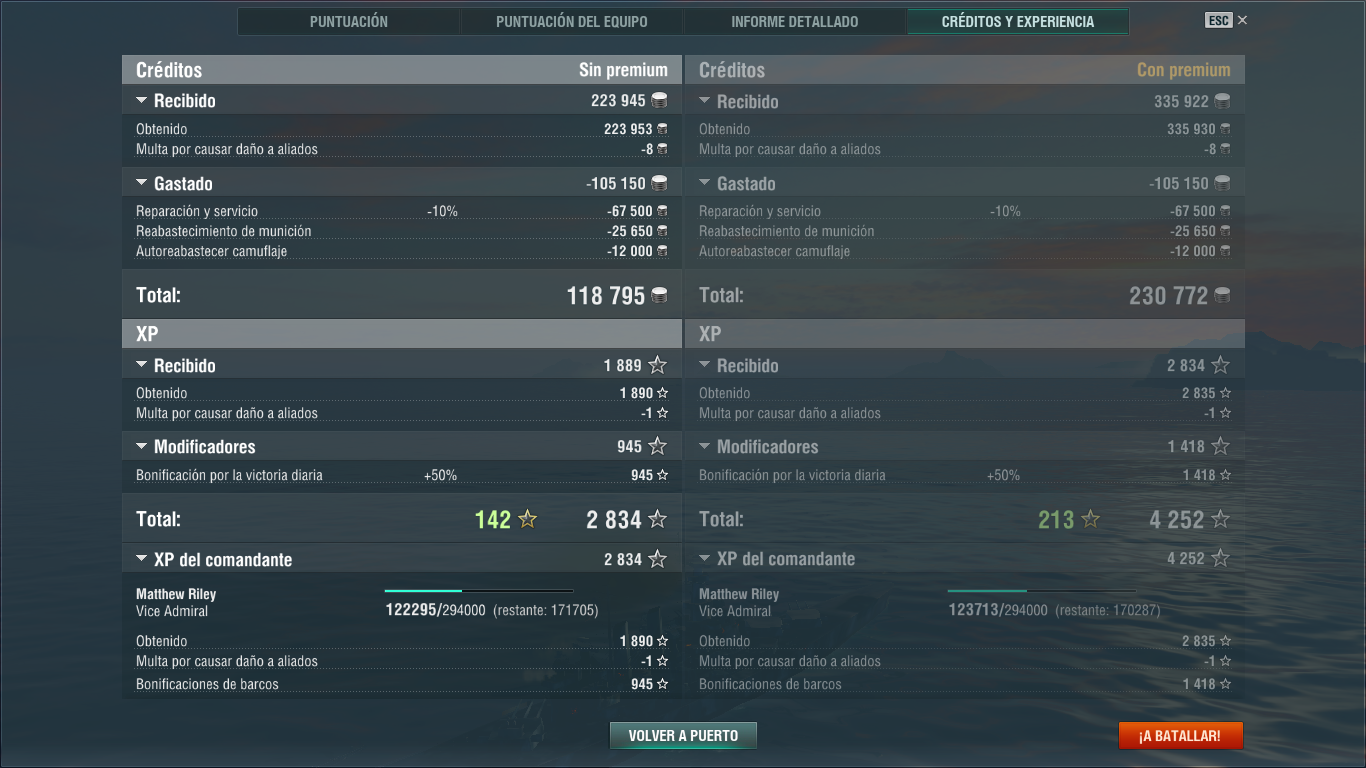The height and width of the screenshot is (768, 1366).
Task: Click the 122295/294000 commander XP value
Action: [435, 610]
